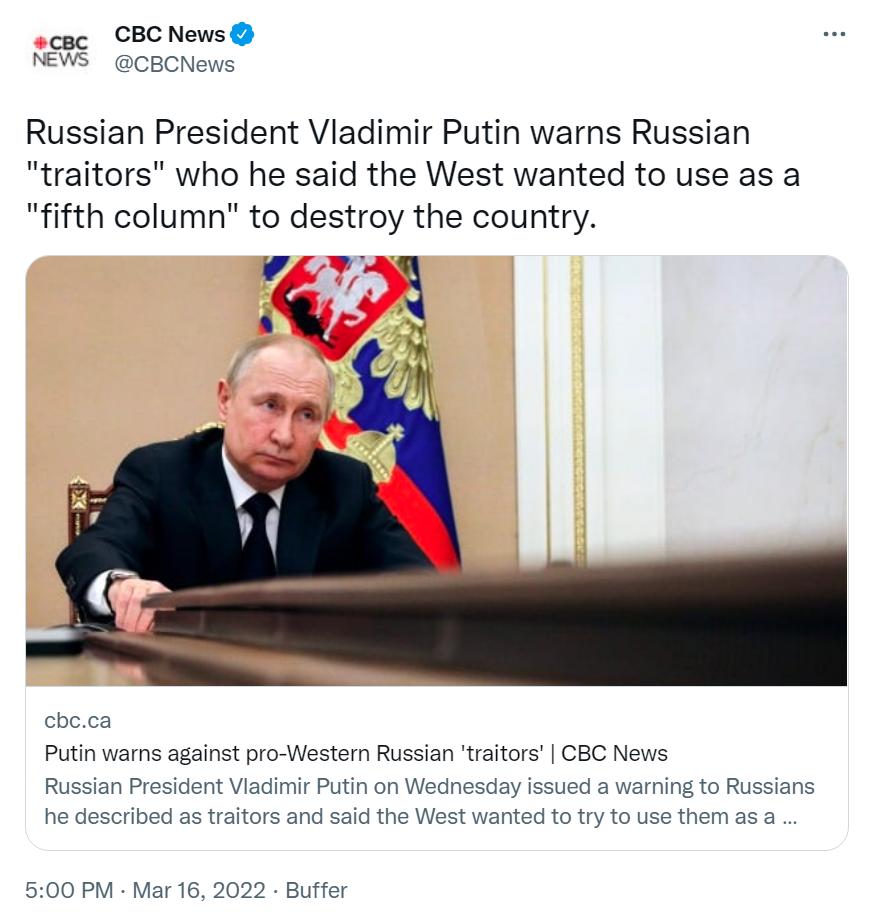Click the Mar 16, 2022 date
Image resolution: width=873 pixels, height=915 pixels.
point(199,890)
